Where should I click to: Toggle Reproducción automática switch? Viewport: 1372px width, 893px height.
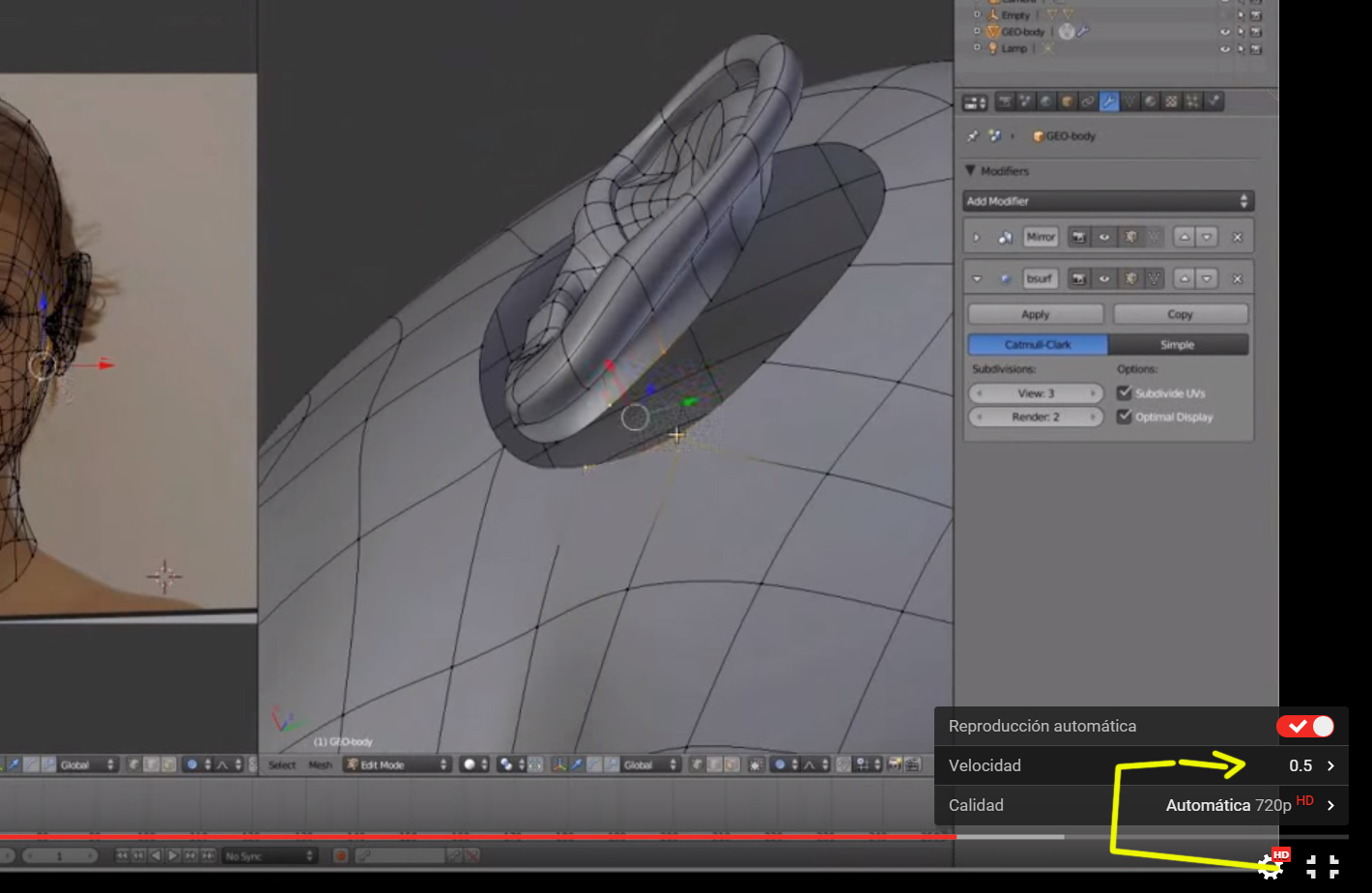[x=1305, y=727]
